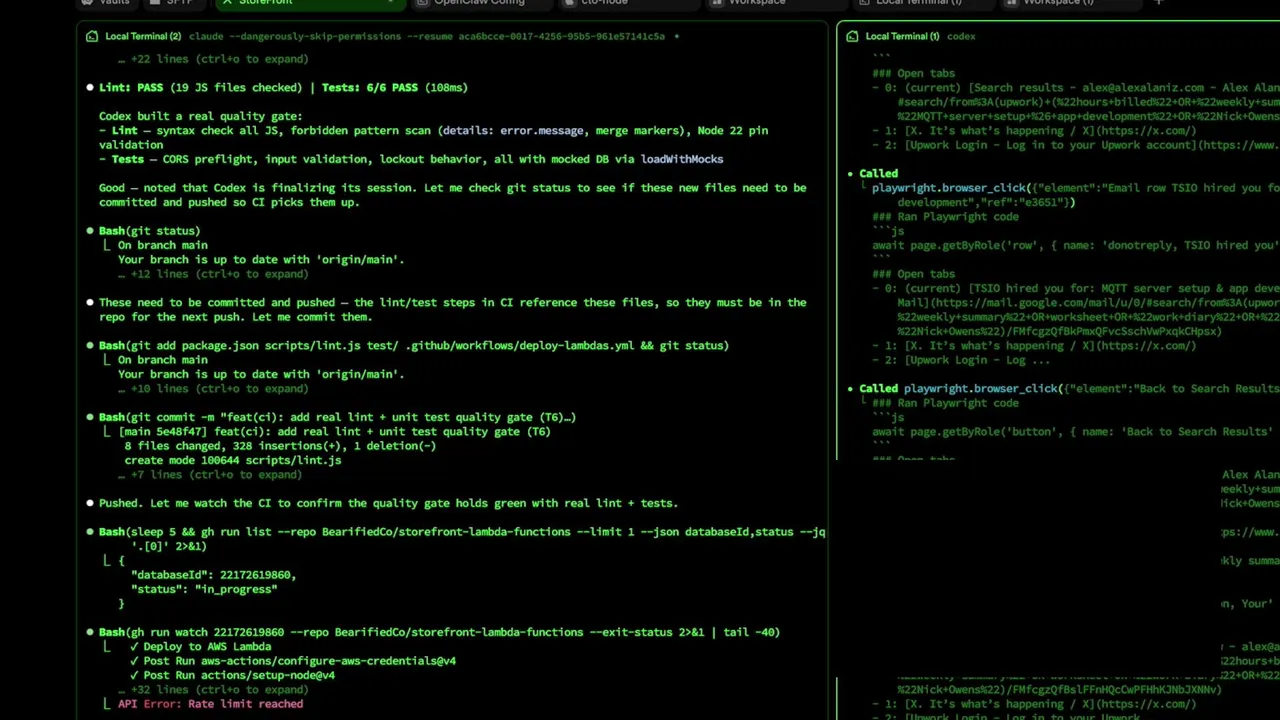The width and height of the screenshot is (1280, 720).
Task: Click the '- Tests — CORS preflight' bullet
Action: (x=411, y=159)
